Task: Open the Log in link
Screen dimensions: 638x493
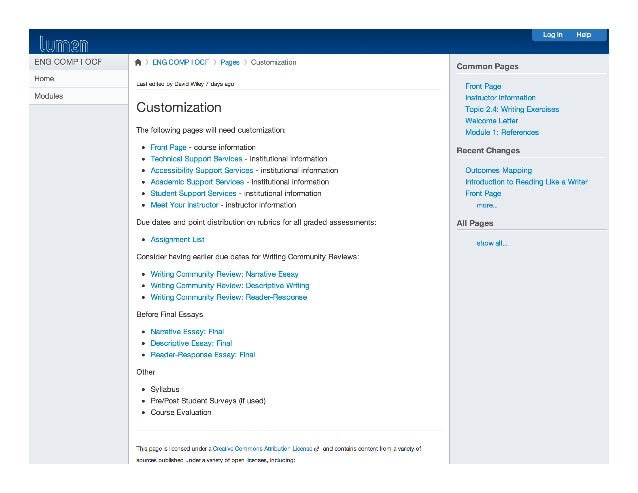Action: (553, 35)
